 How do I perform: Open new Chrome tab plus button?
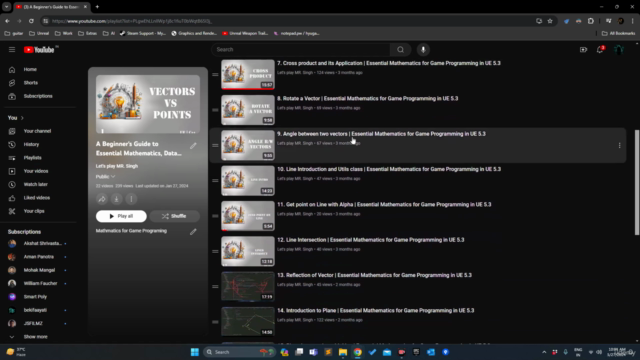pos(97,7)
